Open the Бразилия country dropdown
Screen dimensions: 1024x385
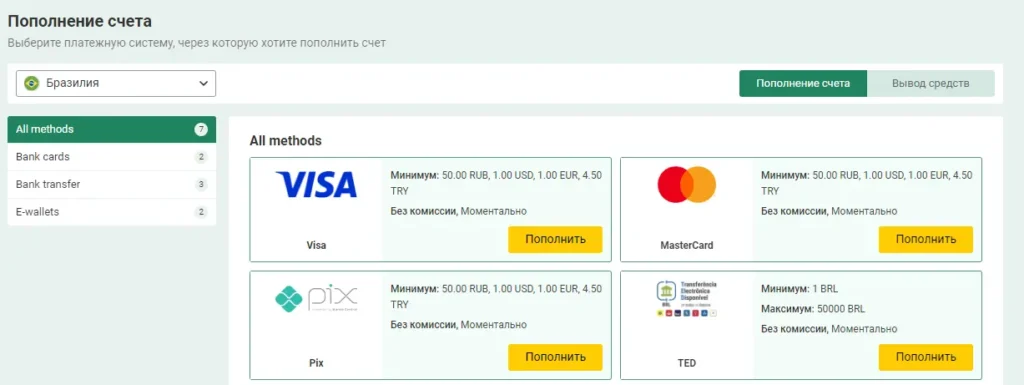pyautogui.click(x=116, y=84)
